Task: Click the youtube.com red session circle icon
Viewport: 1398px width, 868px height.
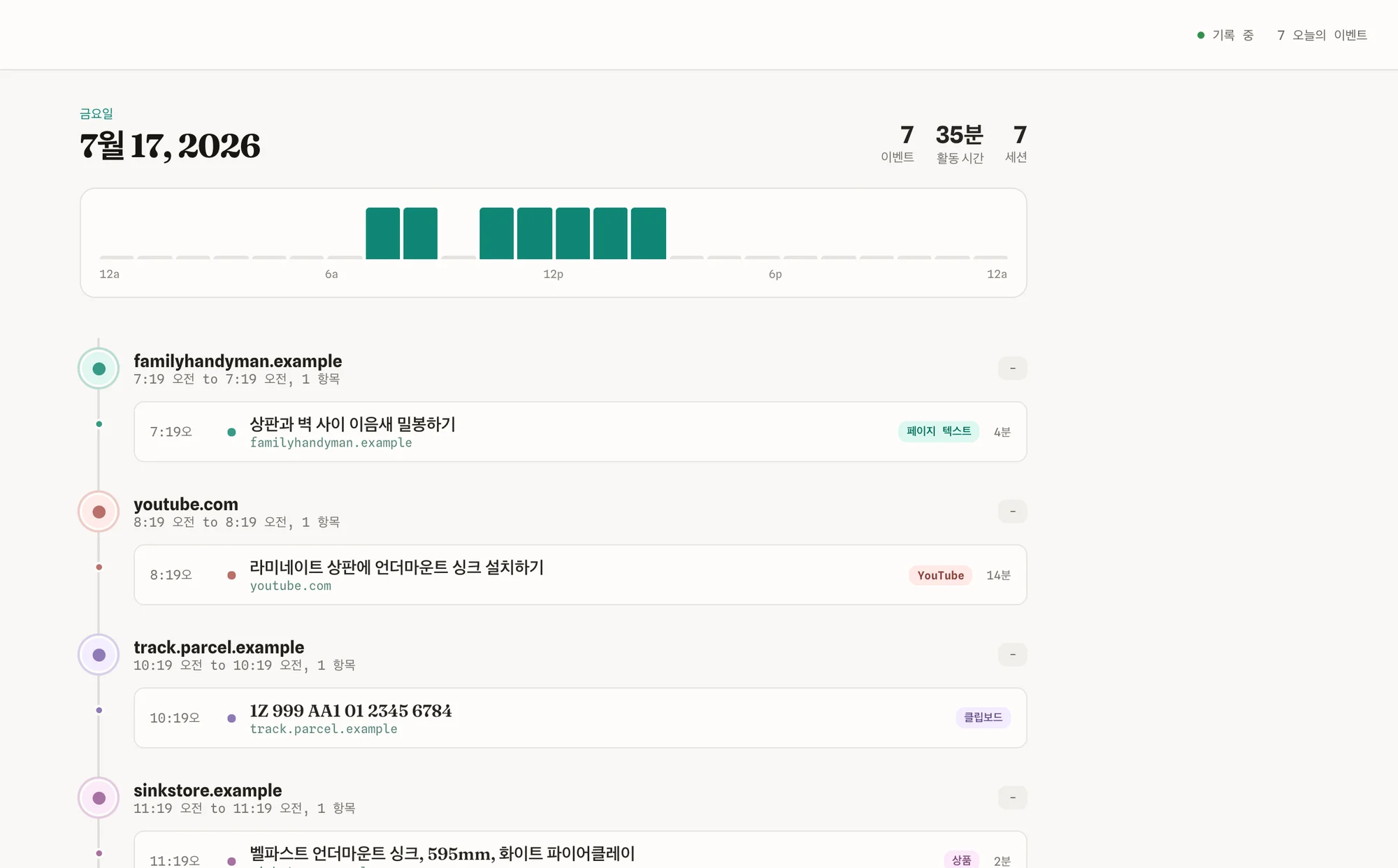Action: (99, 512)
